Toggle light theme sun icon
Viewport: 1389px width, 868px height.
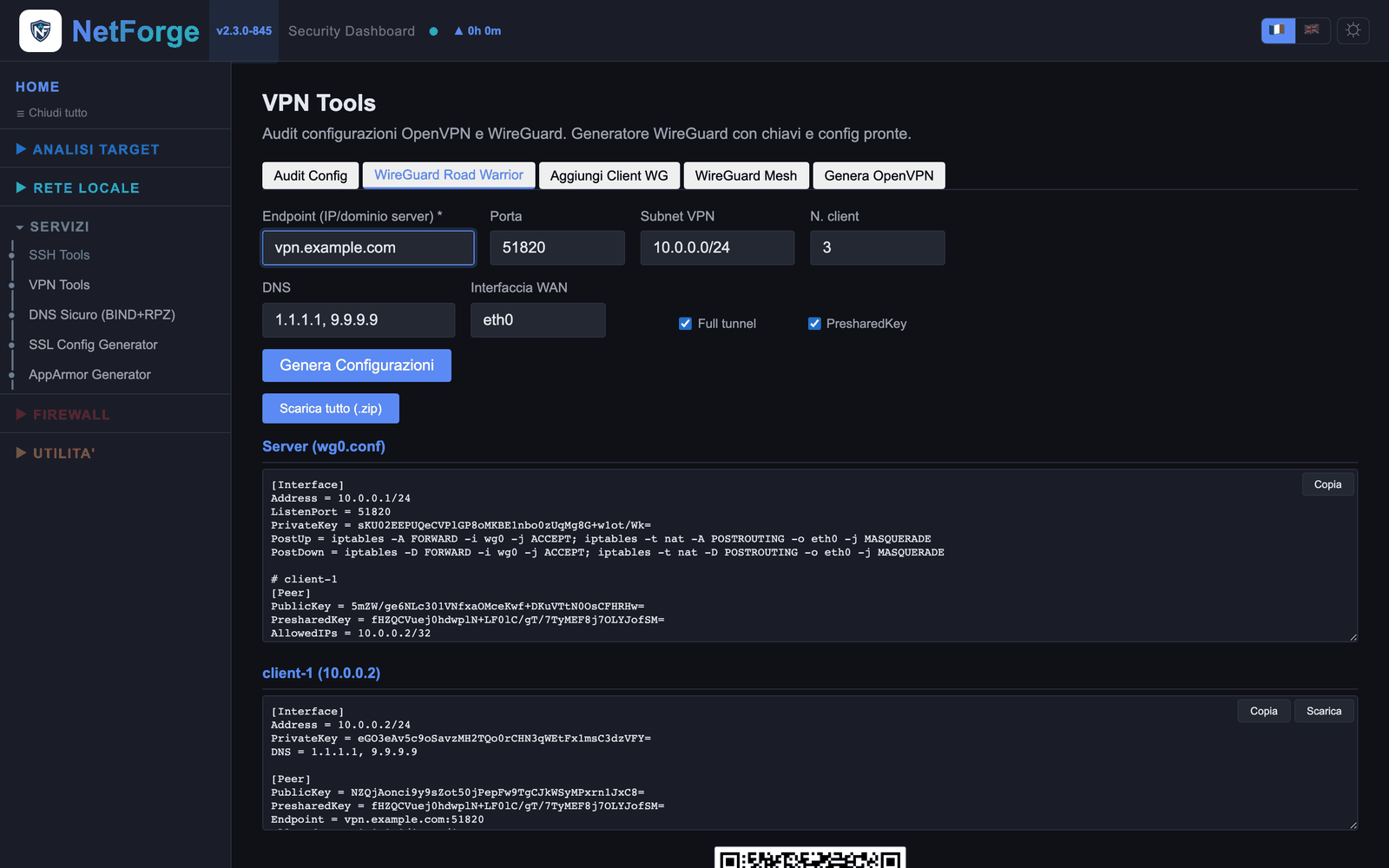(1353, 30)
